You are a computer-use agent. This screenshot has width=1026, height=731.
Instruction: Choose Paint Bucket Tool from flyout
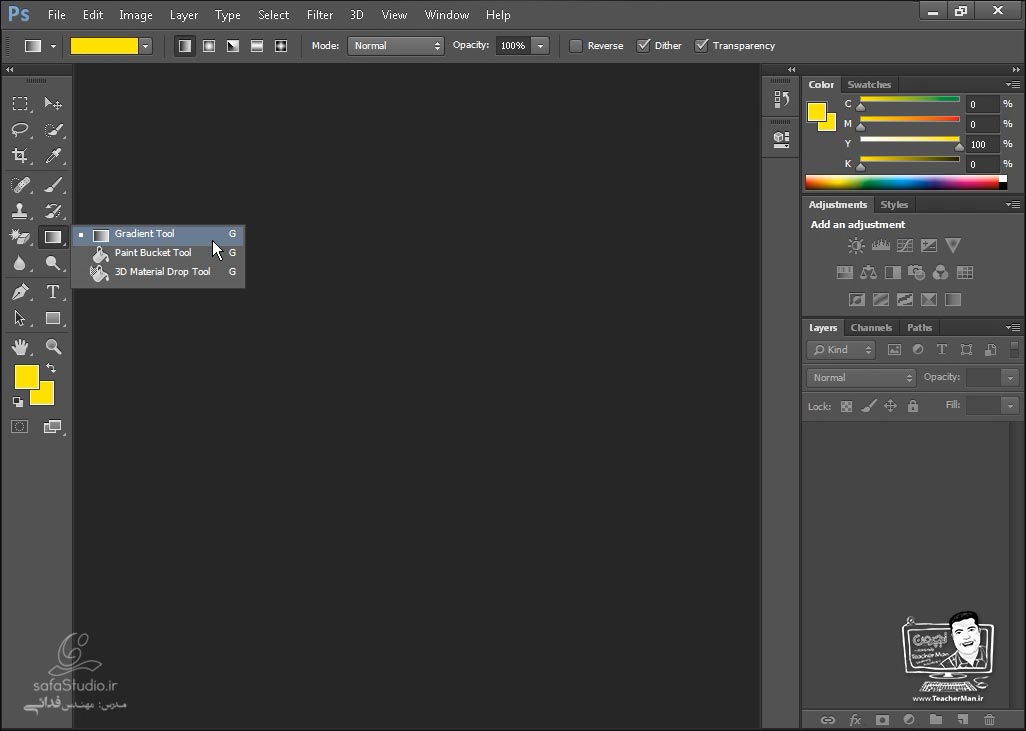(158, 253)
